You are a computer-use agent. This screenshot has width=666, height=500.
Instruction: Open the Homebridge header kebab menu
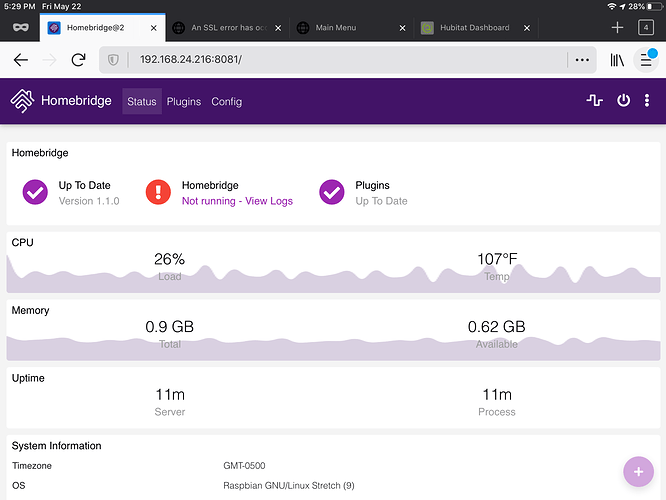[646, 101]
